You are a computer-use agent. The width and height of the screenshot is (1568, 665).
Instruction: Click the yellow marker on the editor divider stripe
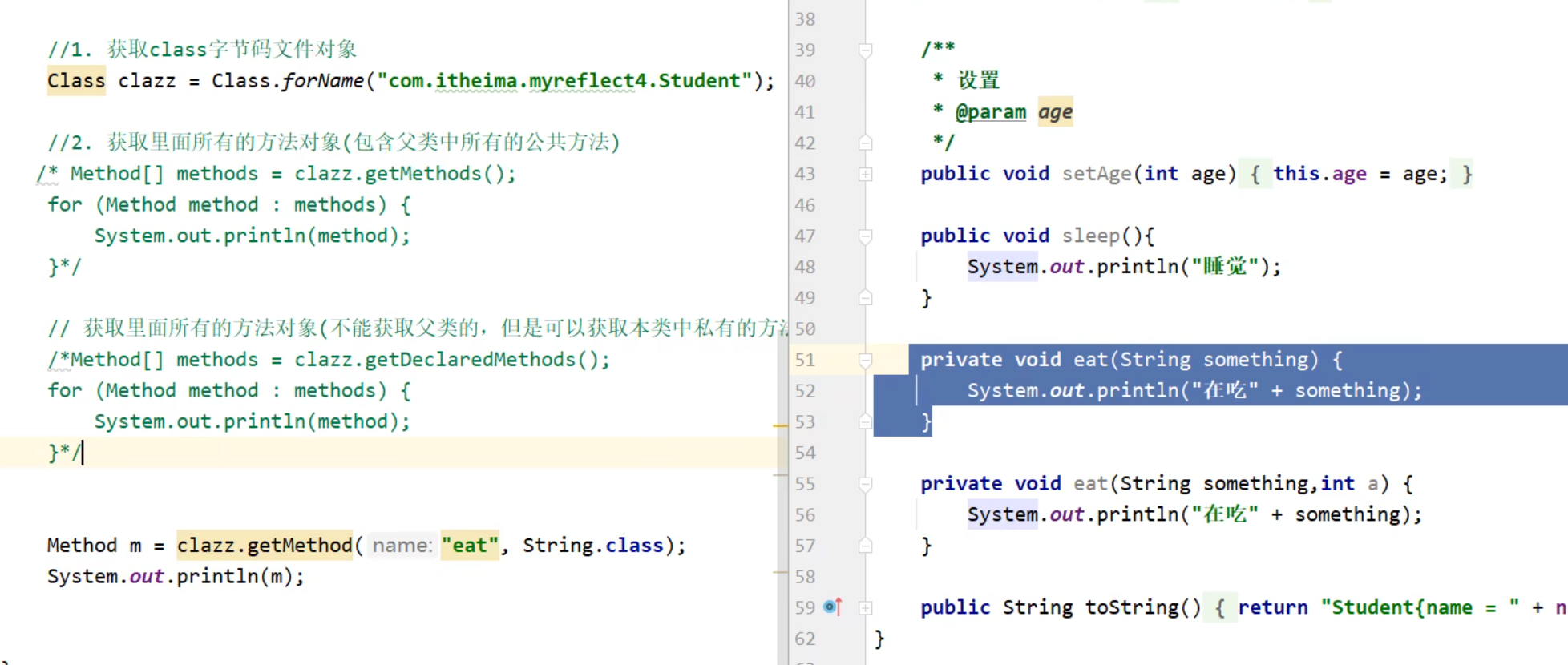tap(780, 425)
